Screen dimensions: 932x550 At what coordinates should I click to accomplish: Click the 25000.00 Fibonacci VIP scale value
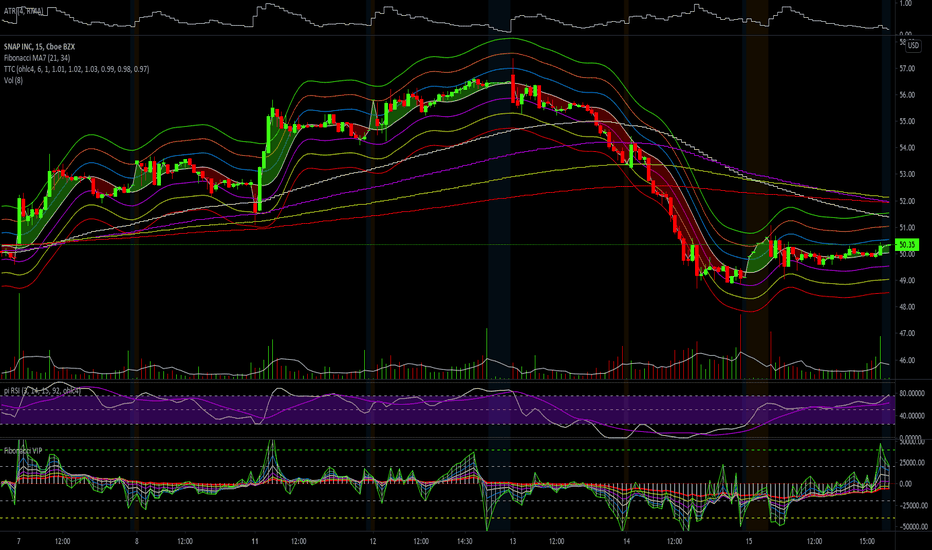pyautogui.click(x=911, y=463)
